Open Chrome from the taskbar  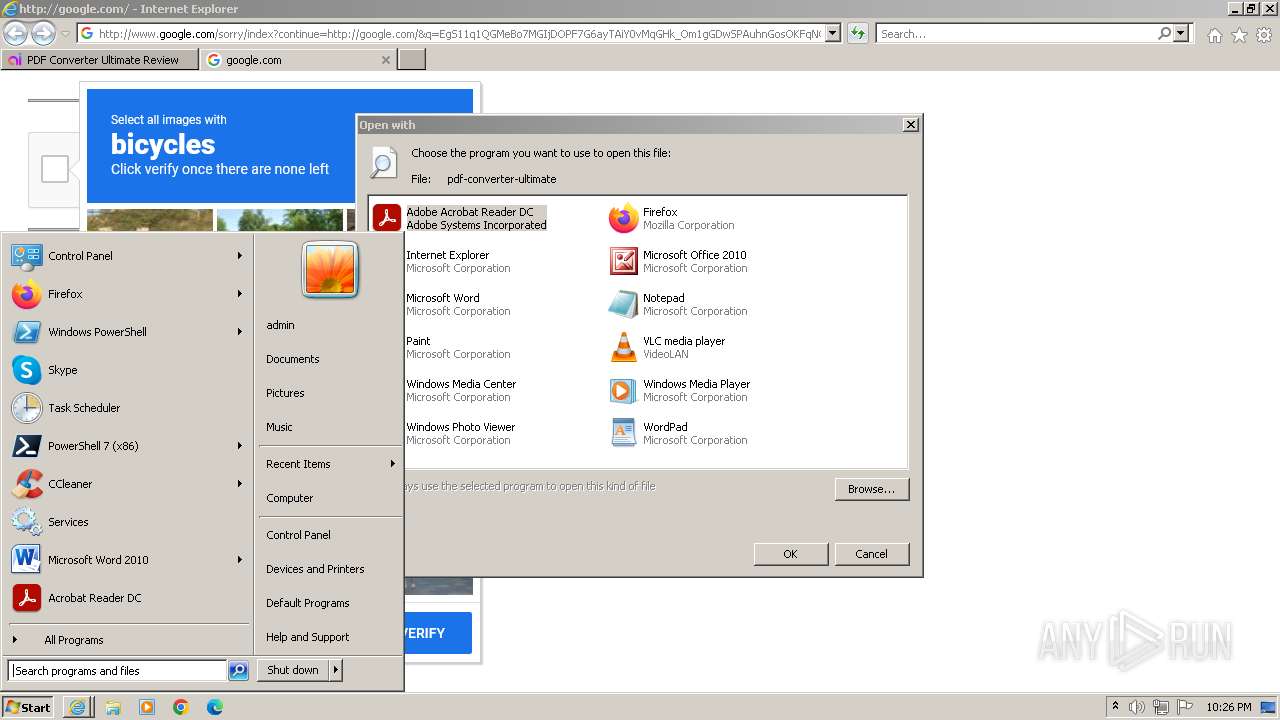tap(181, 707)
